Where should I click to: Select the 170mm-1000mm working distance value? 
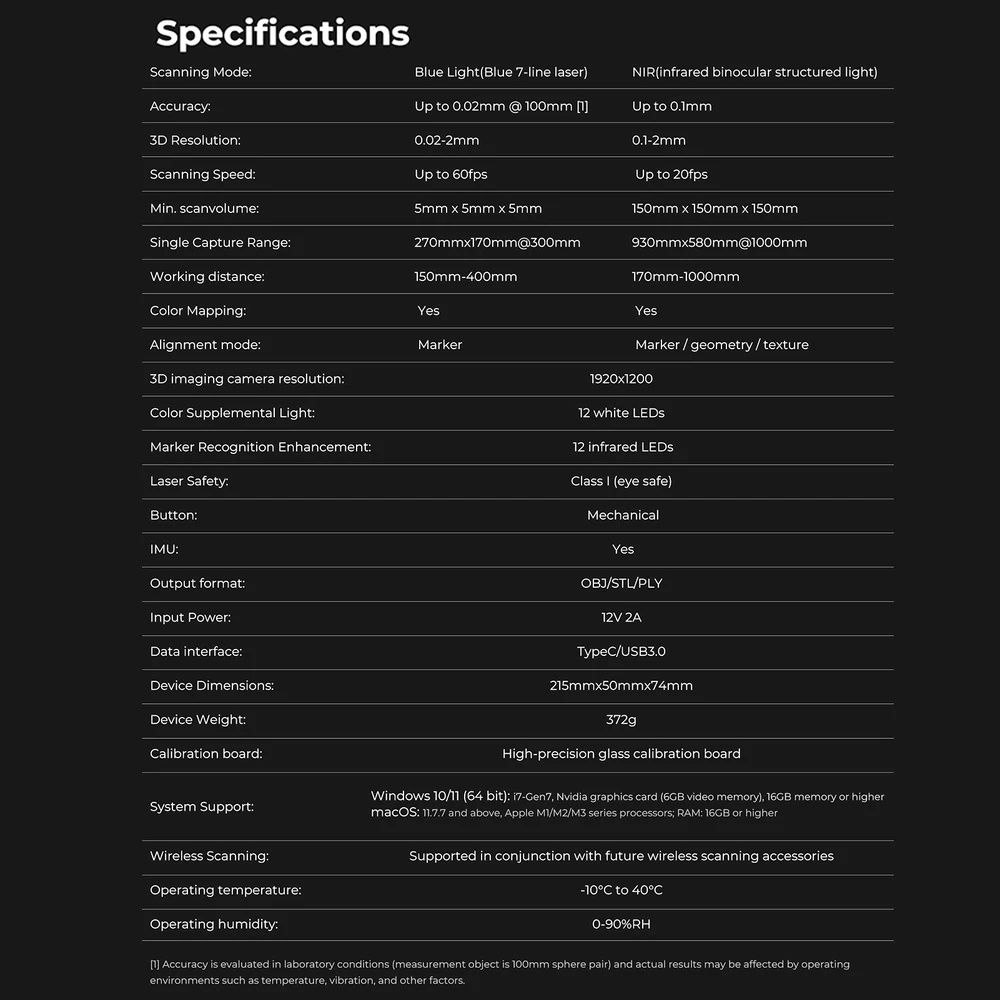point(685,277)
